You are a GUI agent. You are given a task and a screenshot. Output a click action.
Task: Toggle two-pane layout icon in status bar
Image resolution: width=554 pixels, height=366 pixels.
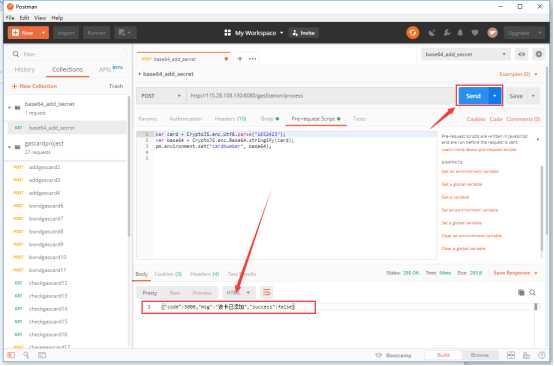coord(511,355)
